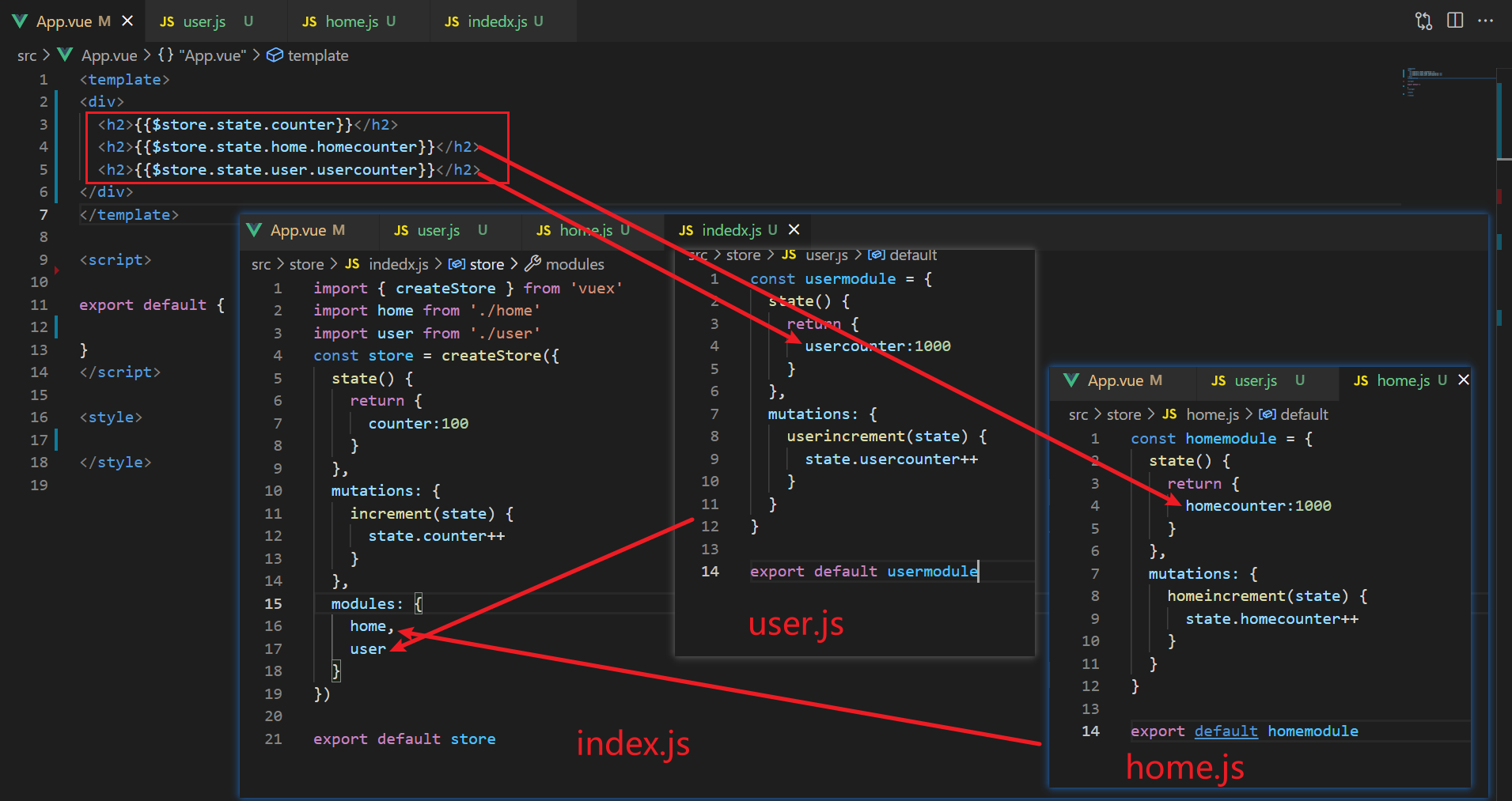1512x801 pixels.
Task: Click state.counter++ line in index.js
Action: pos(436,535)
